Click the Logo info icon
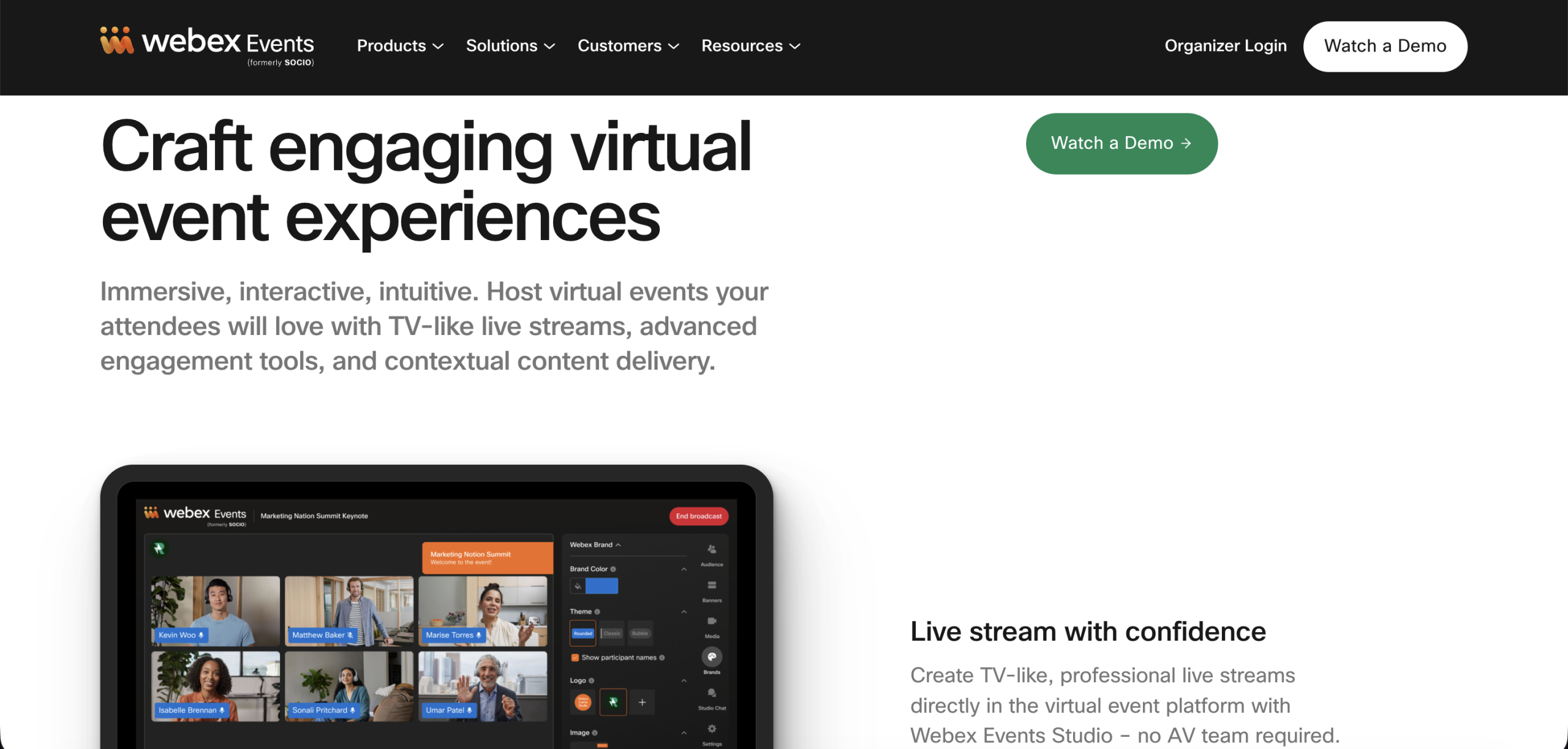This screenshot has height=749, width=1568. tap(591, 680)
